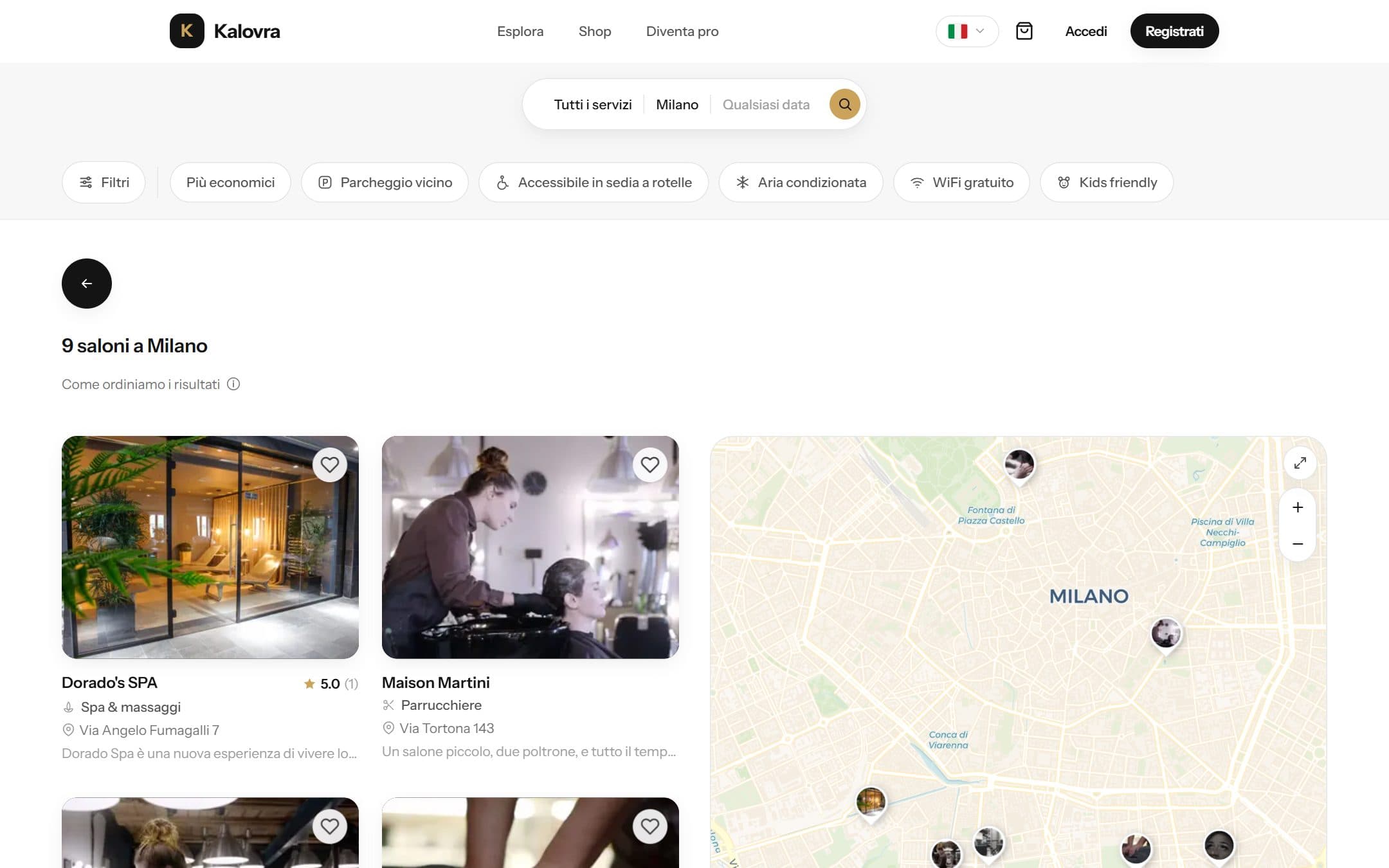The height and width of the screenshot is (868, 1389).
Task: Click the Registrati button
Action: click(1174, 31)
